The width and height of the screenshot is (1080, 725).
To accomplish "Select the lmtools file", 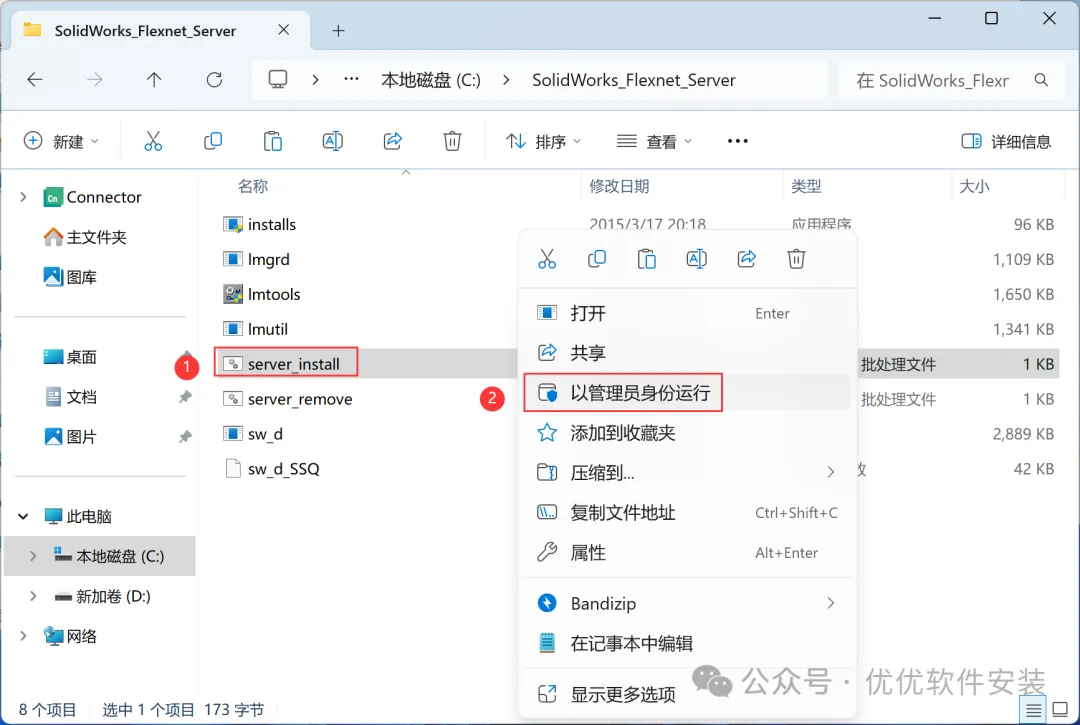I will click(x=273, y=294).
